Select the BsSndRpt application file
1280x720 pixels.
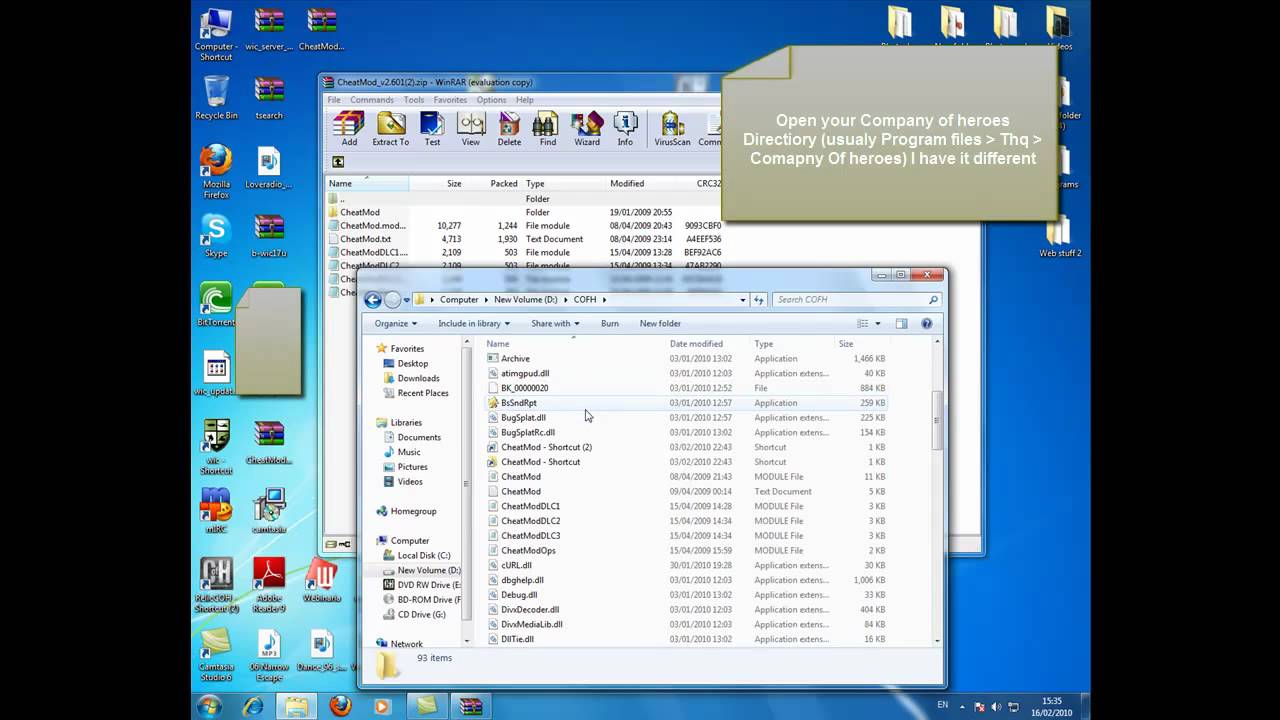[685, 403]
